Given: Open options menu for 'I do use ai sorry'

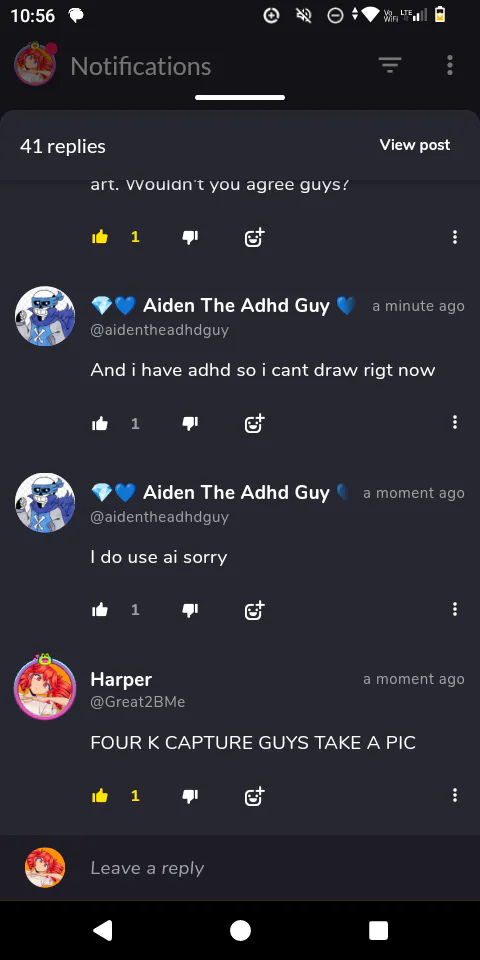Looking at the screenshot, I should [x=454, y=609].
